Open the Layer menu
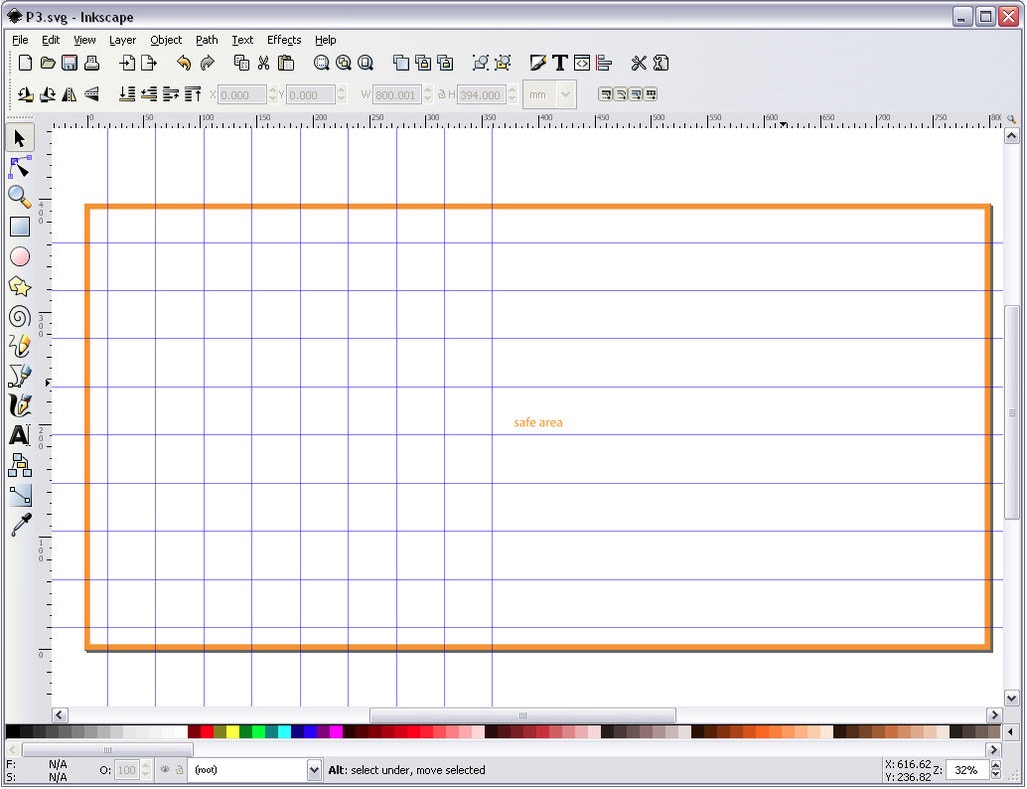The width and height of the screenshot is (1027, 789). 122,40
